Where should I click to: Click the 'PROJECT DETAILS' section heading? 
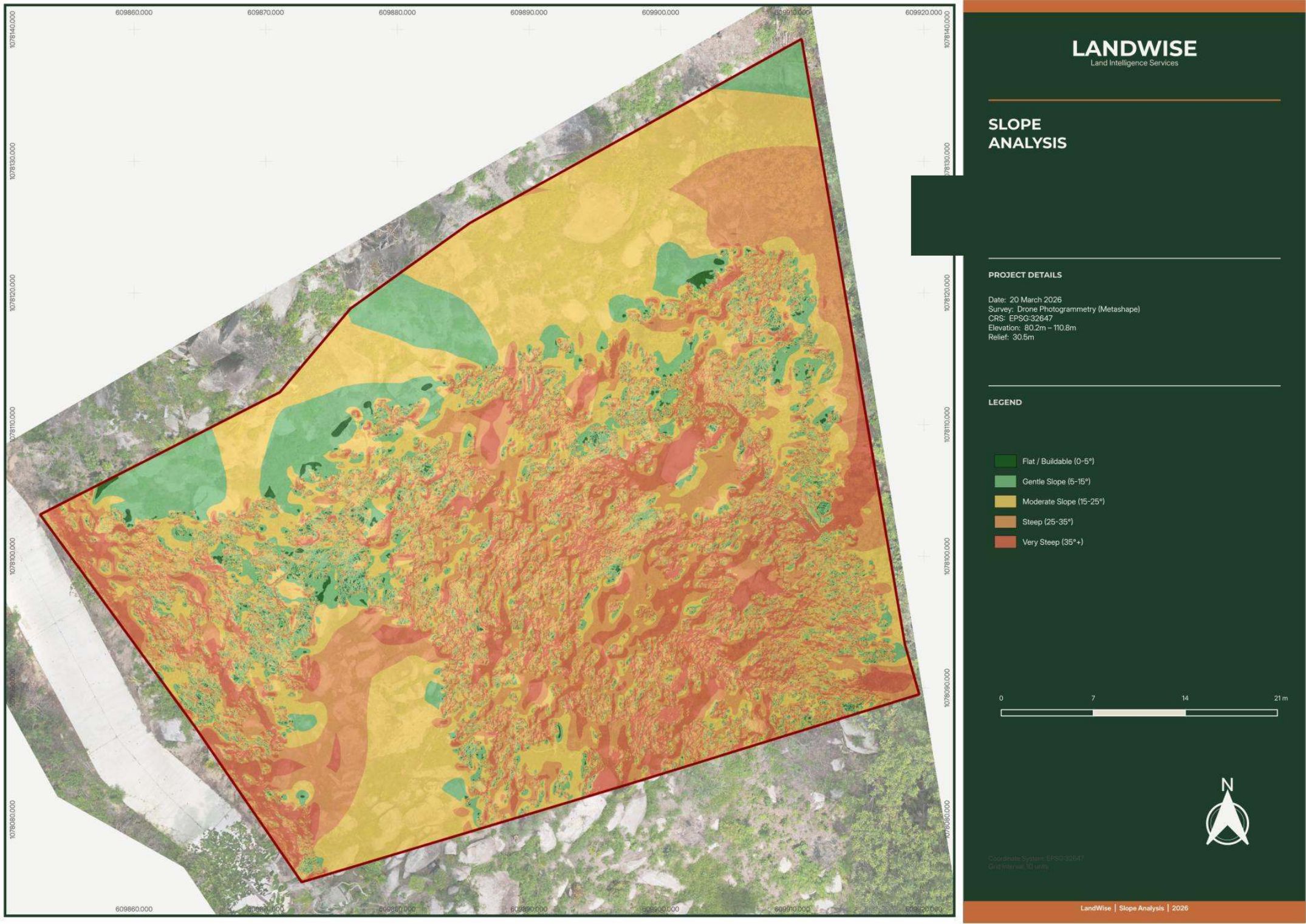point(1025,275)
